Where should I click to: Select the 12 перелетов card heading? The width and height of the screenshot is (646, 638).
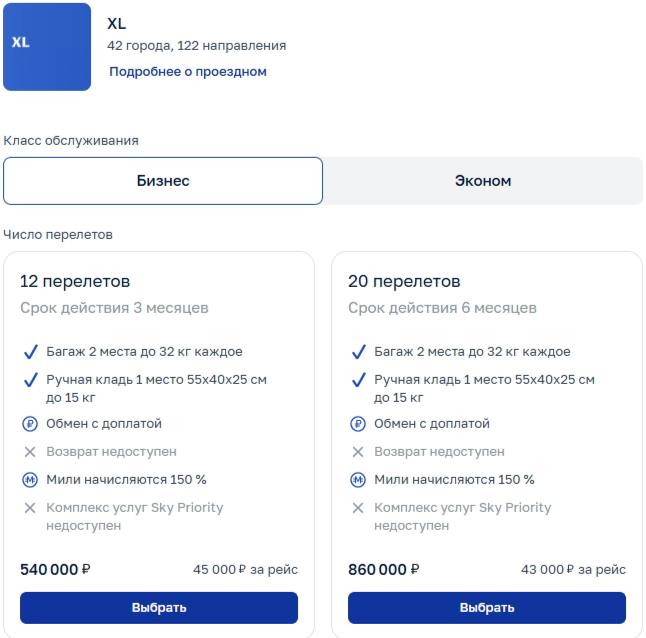pos(75,281)
